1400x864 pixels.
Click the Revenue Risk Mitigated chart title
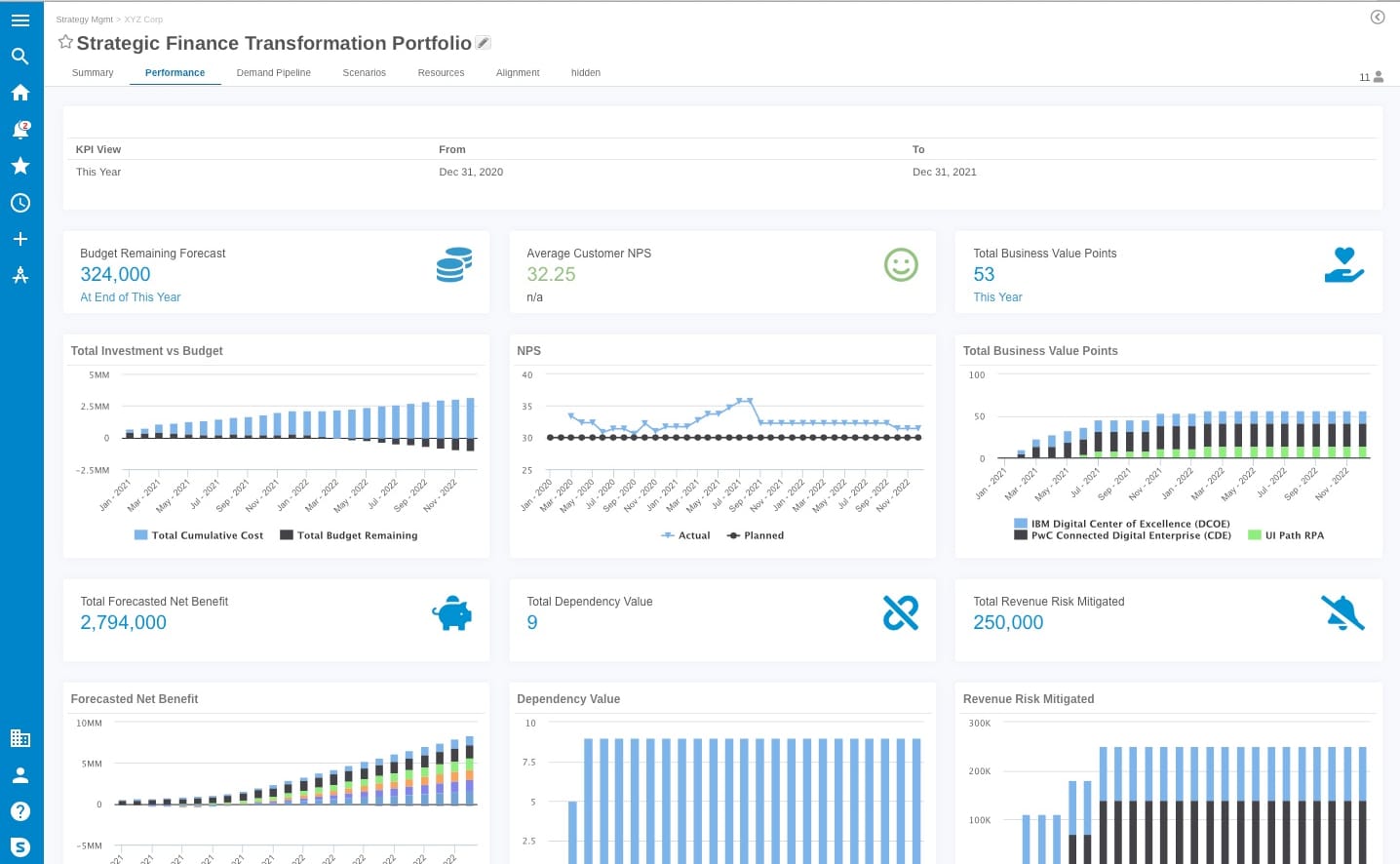[x=1029, y=699]
